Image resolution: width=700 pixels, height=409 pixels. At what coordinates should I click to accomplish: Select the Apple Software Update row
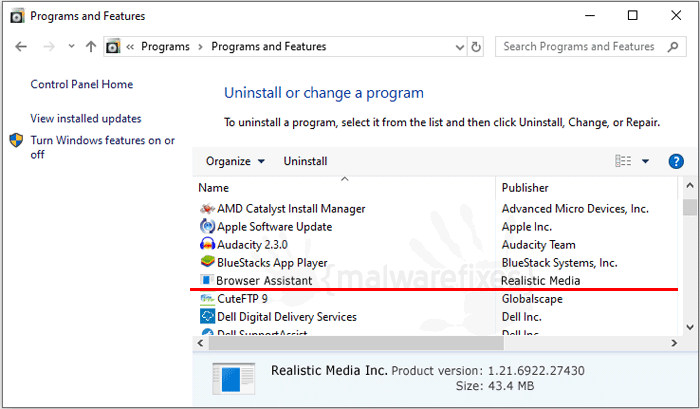coord(435,226)
